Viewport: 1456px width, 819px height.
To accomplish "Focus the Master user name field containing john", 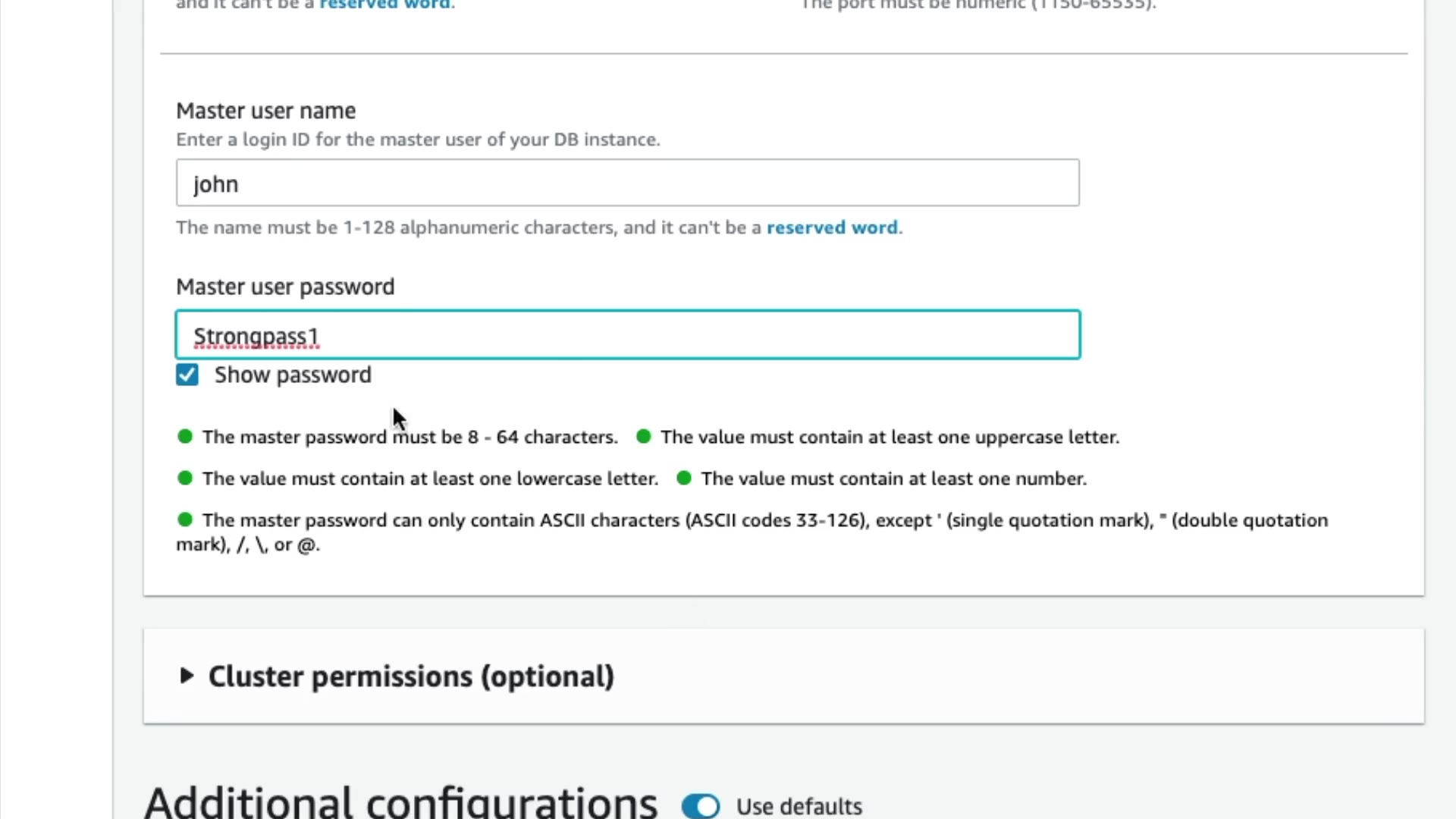I will coord(627,183).
